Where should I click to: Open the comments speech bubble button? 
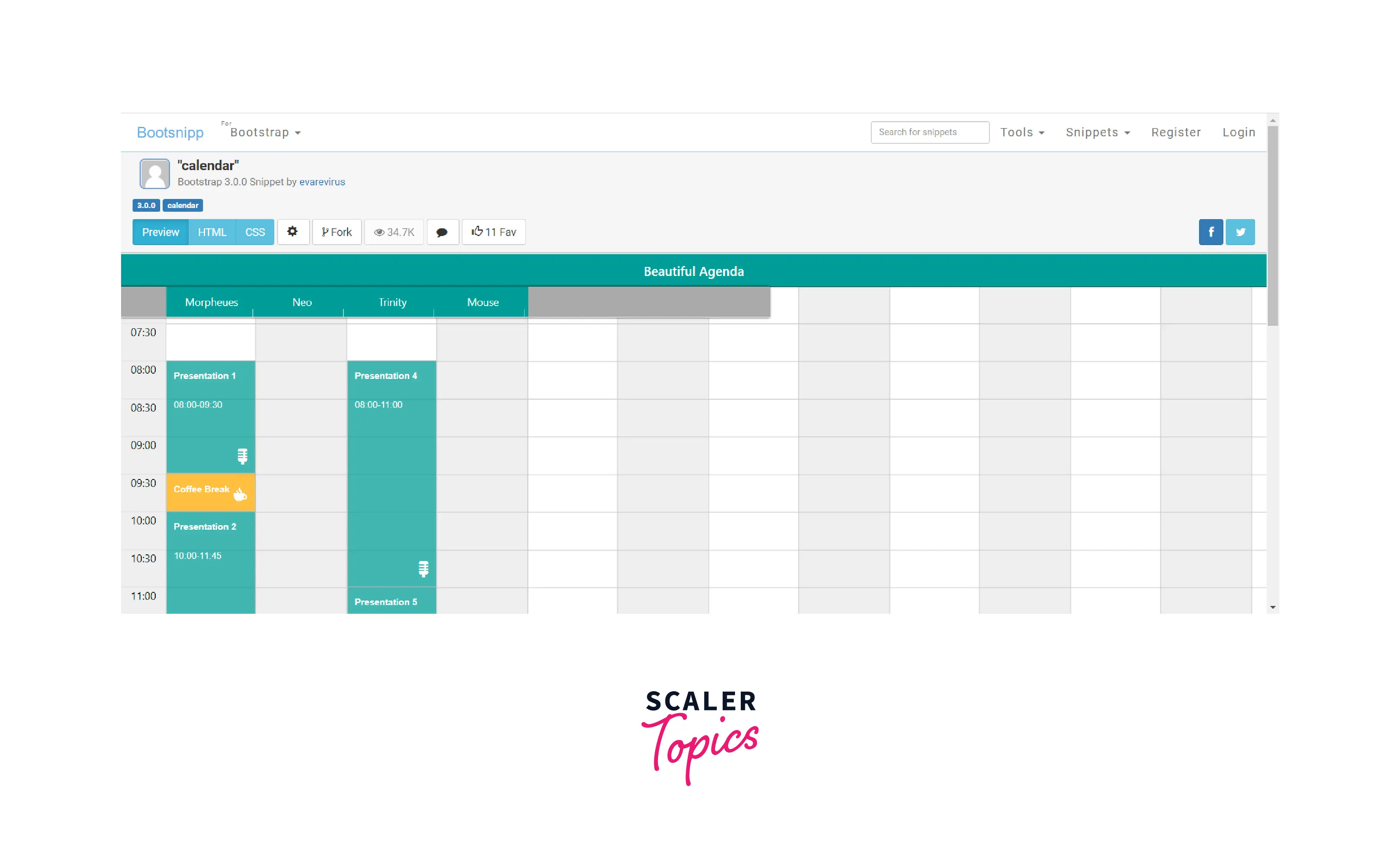[x=442, y=232]
